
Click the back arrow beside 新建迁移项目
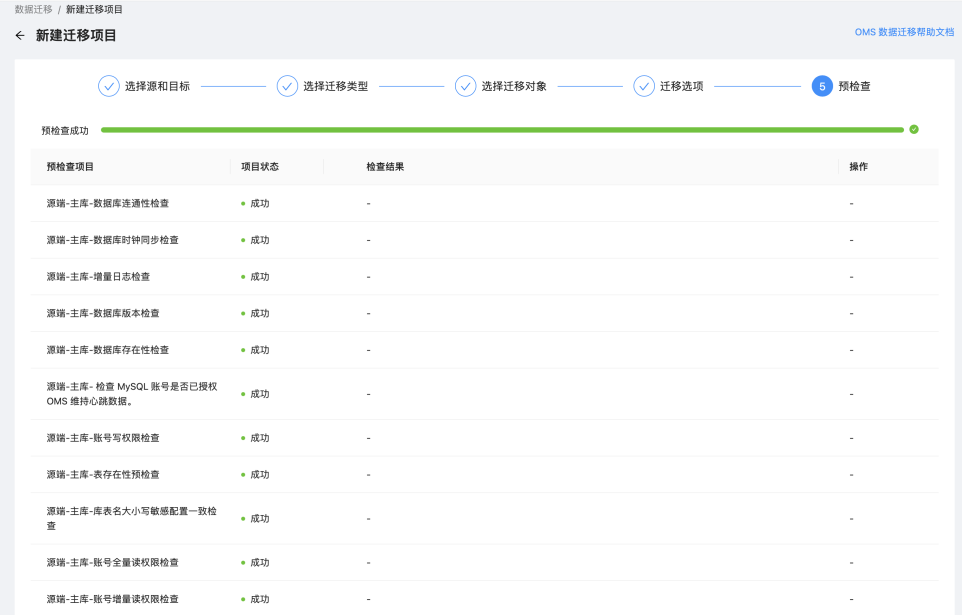click(20, 36)
